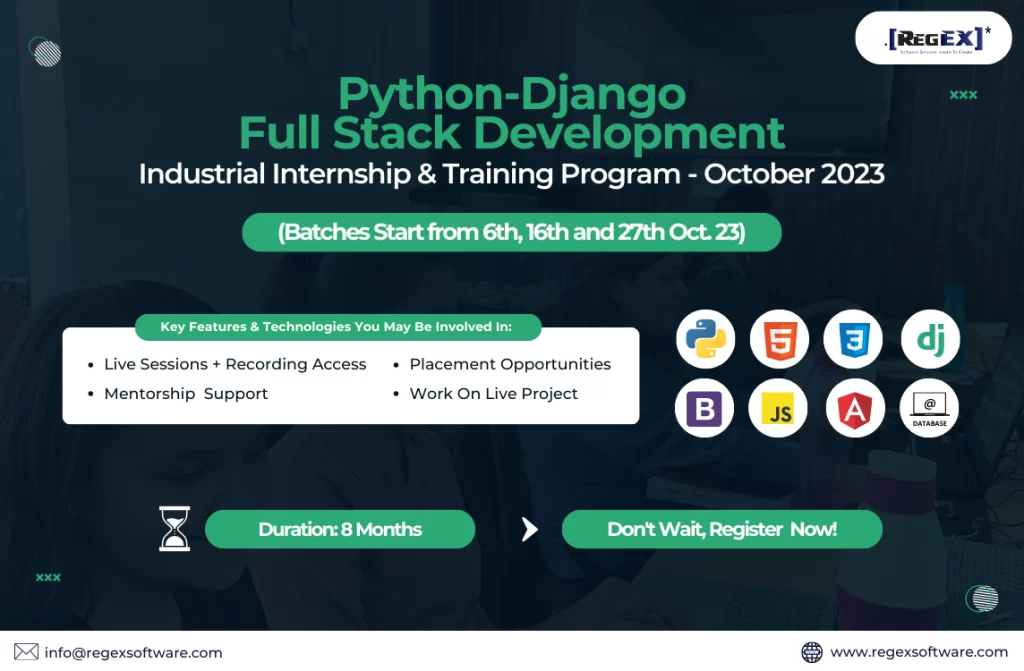The height and width of the screenshot is (671, 1024).
Task: Click the envelope mail icon
Action: (x=26, y=652)
